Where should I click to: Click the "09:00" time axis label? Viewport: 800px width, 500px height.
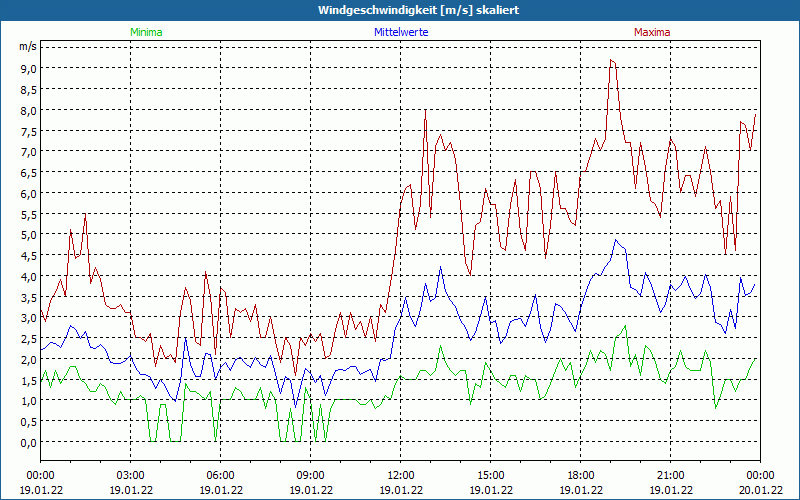click(x=310, y=476)
